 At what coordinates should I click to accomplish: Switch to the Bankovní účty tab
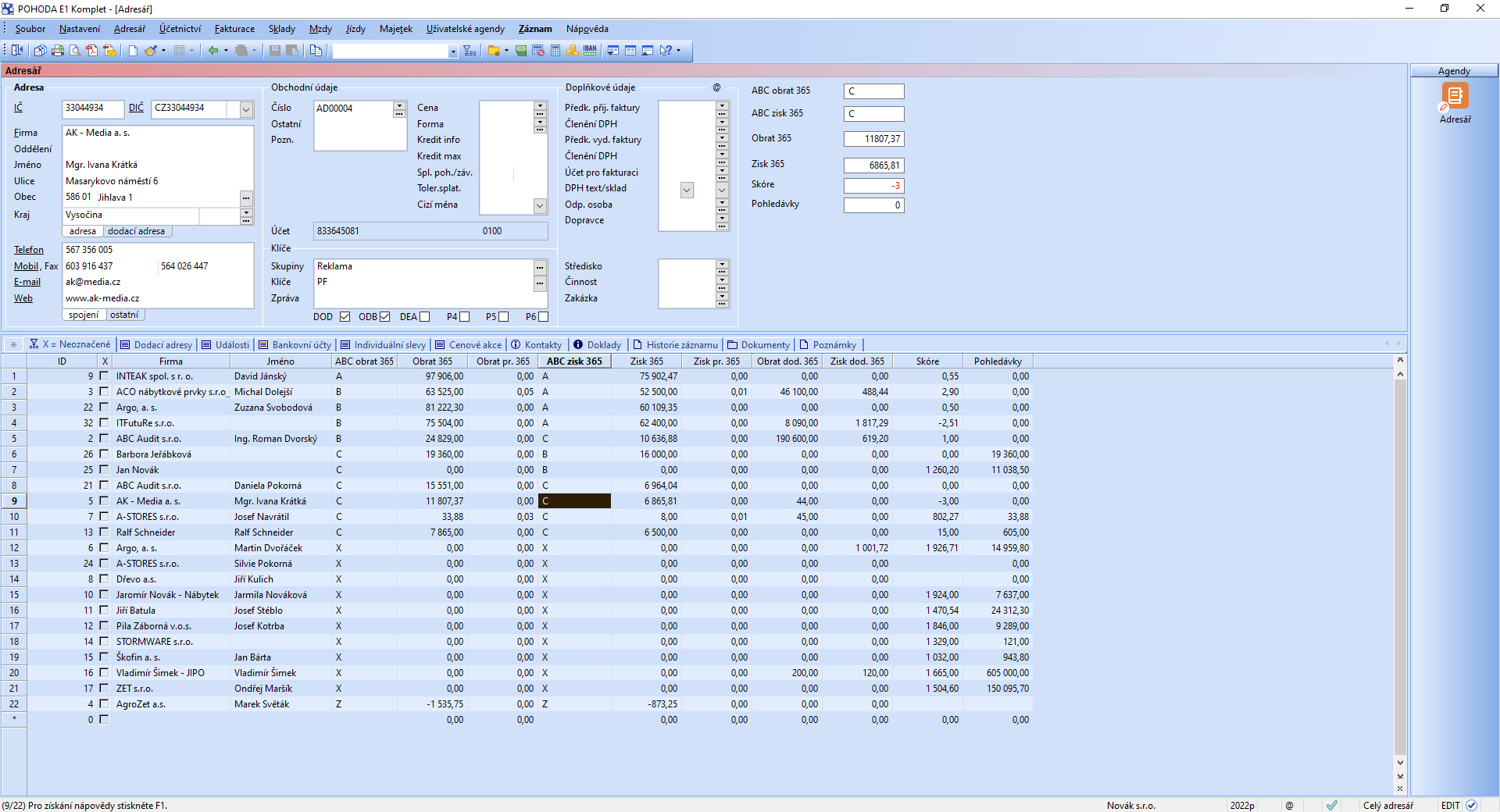pyautogui.click(x=295, y=344)
